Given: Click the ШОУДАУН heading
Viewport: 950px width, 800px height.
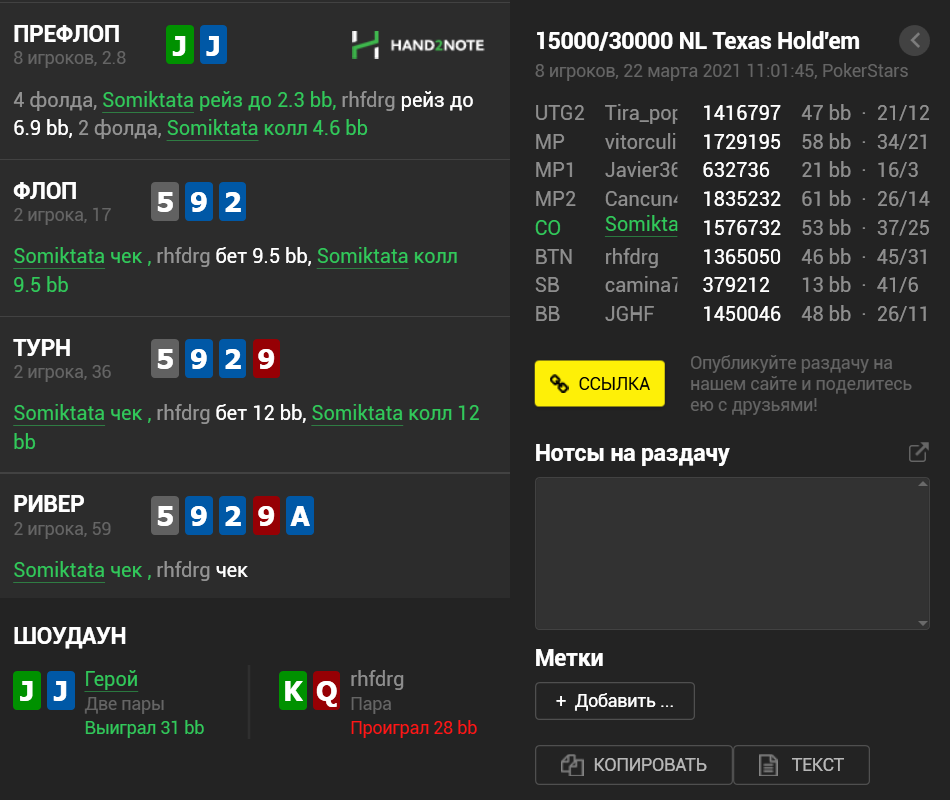Looking at the screenshot, I should (70, 636).
